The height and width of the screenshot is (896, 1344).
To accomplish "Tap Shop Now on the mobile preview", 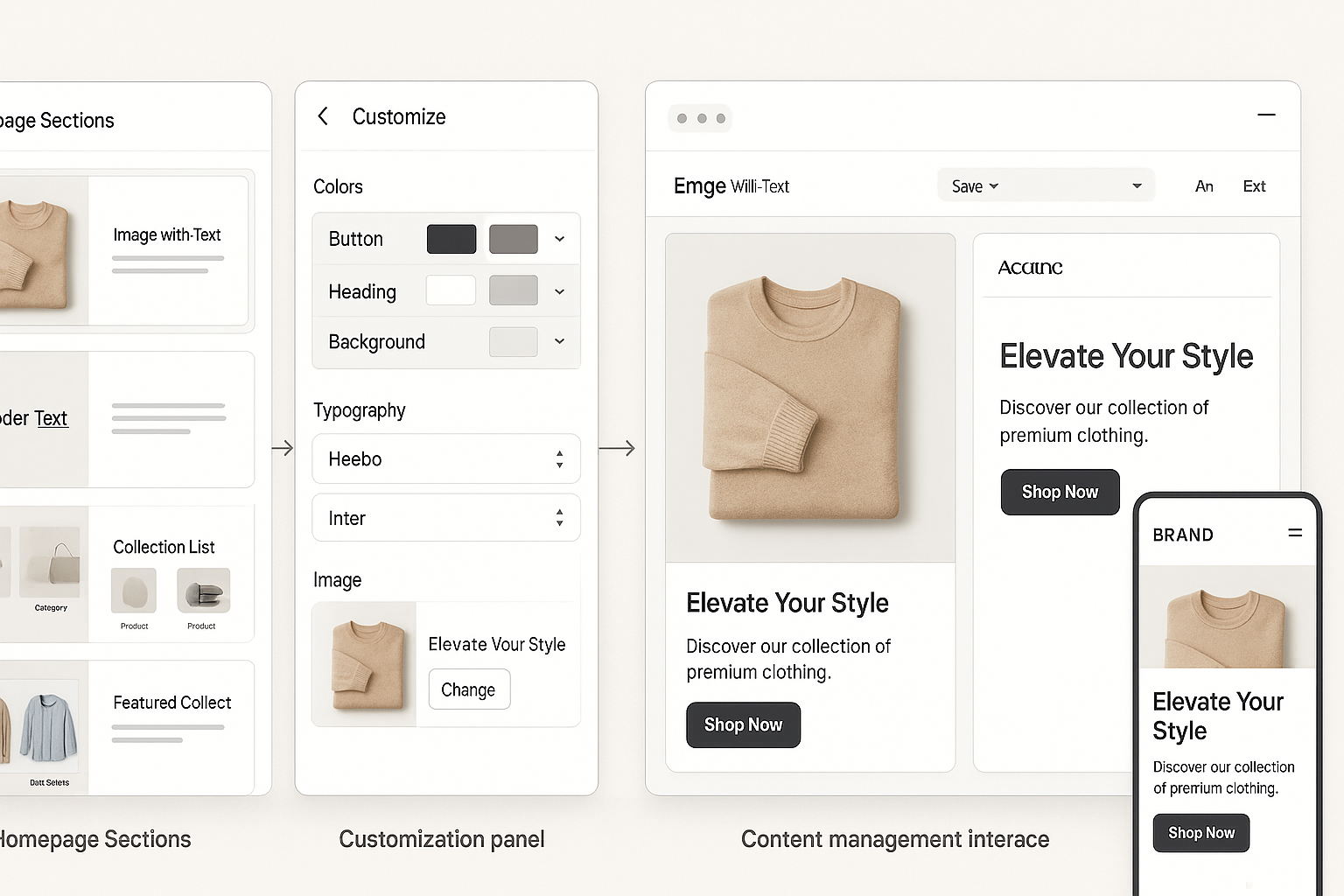I will coord(1200,832).
